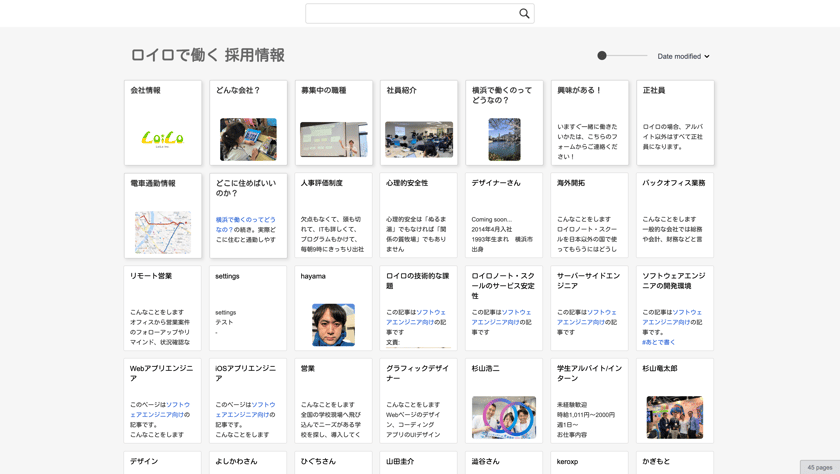Open the 学生アルバイト/インターン card
Viewport: 840px width, 474px height.
[590, 401]
